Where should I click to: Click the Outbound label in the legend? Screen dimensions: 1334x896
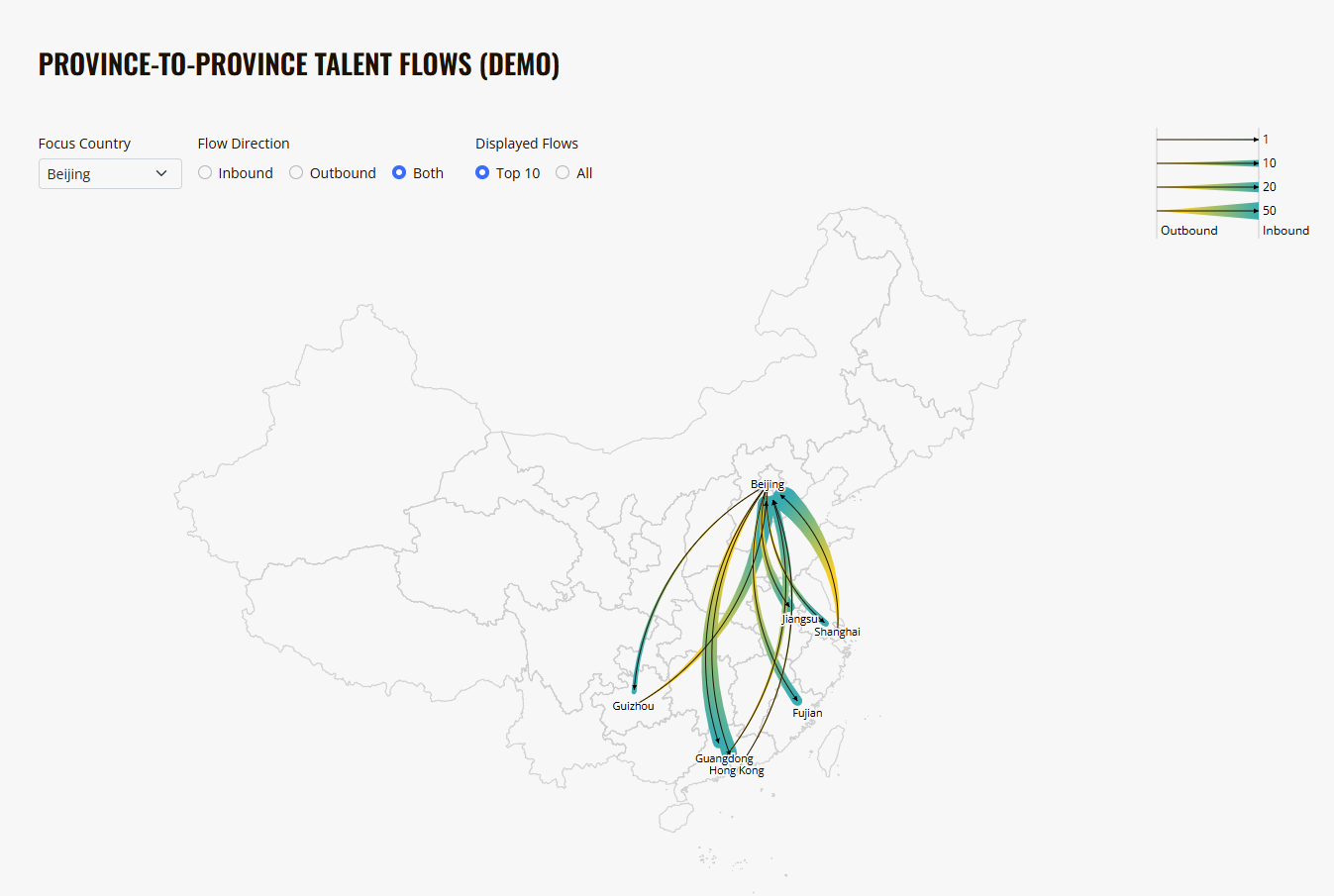pos(1188,230)
